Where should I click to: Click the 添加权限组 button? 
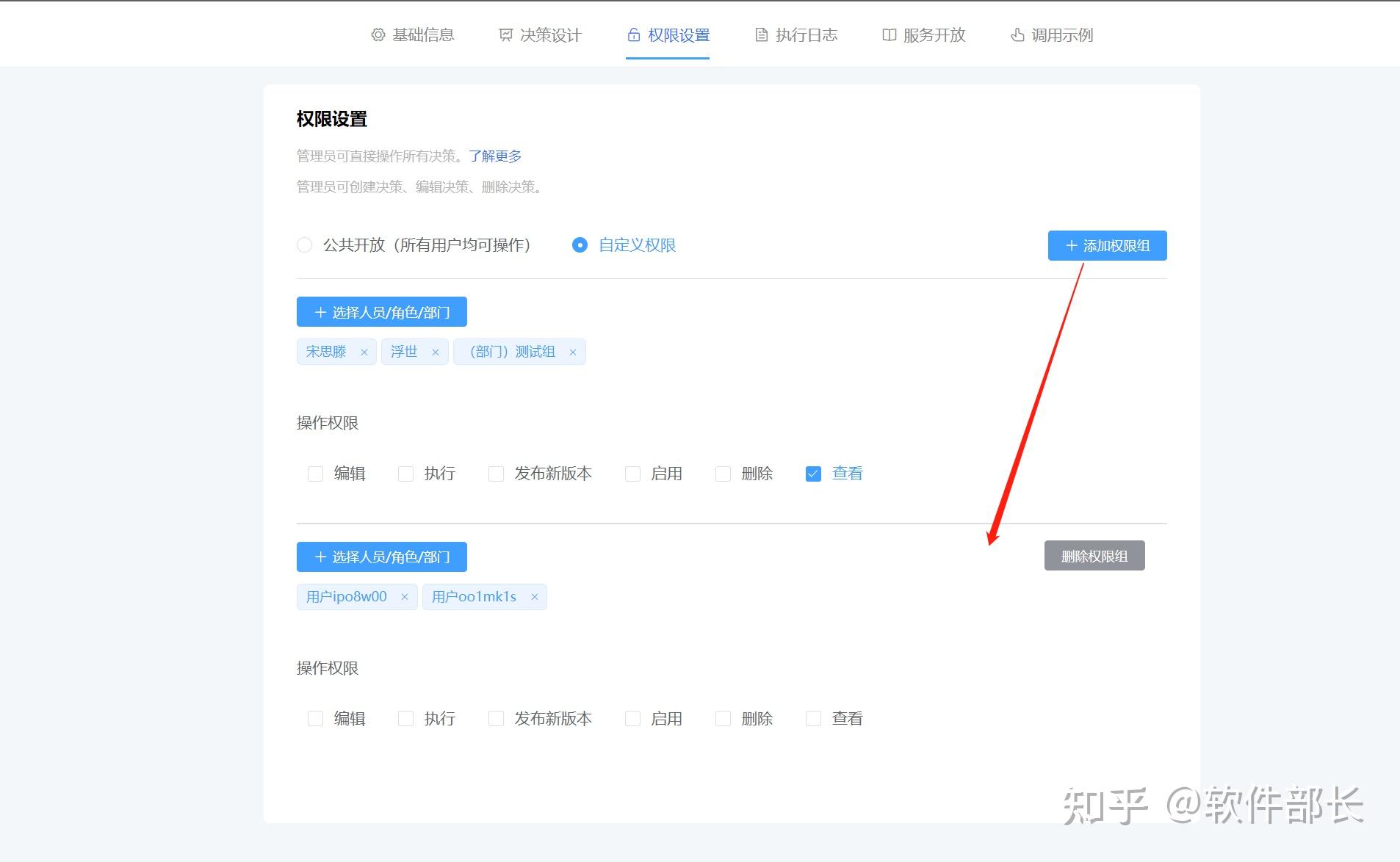pos(1105,245)
